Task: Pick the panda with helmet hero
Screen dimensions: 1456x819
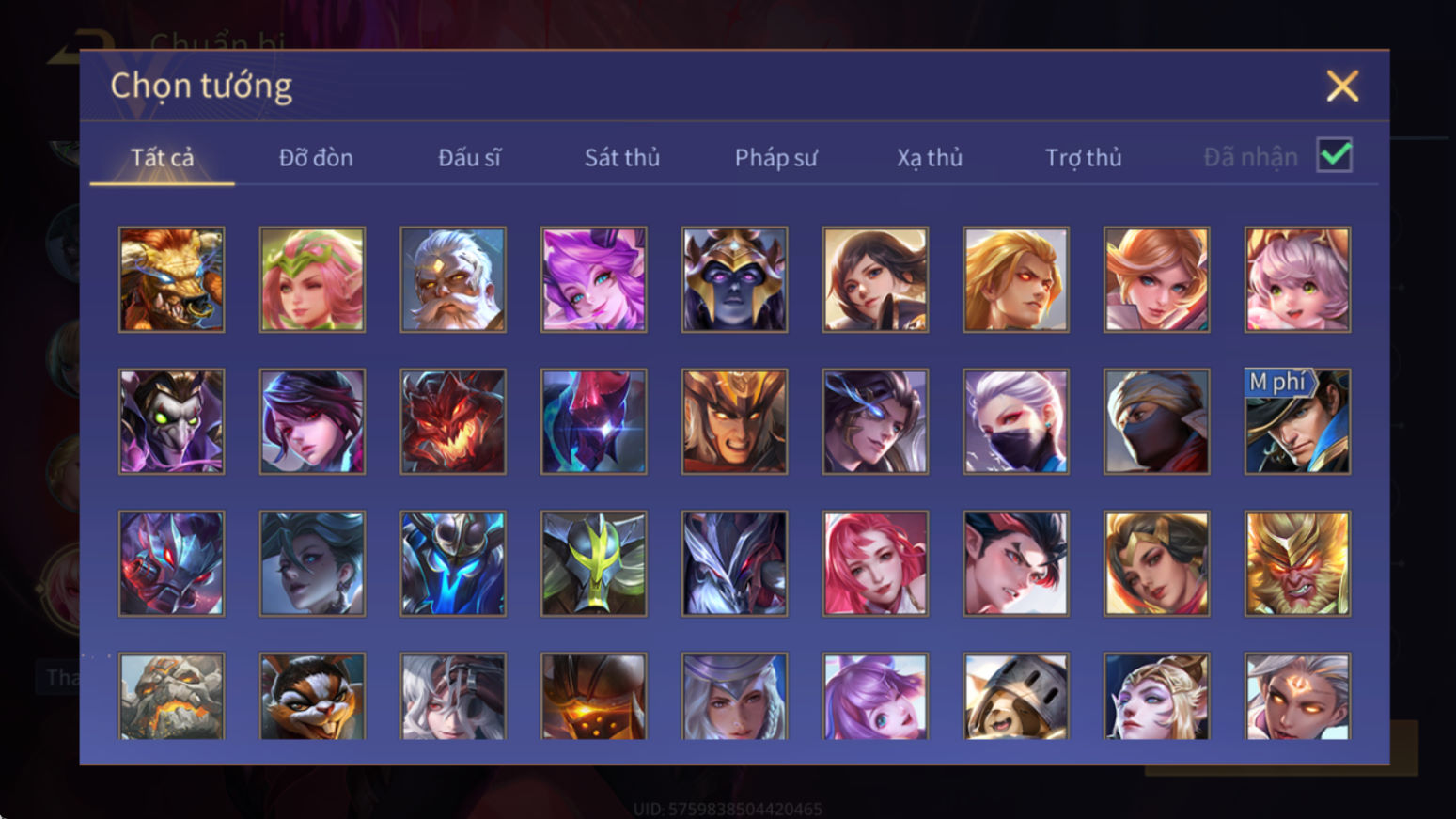Action: tap(1015, 696)
